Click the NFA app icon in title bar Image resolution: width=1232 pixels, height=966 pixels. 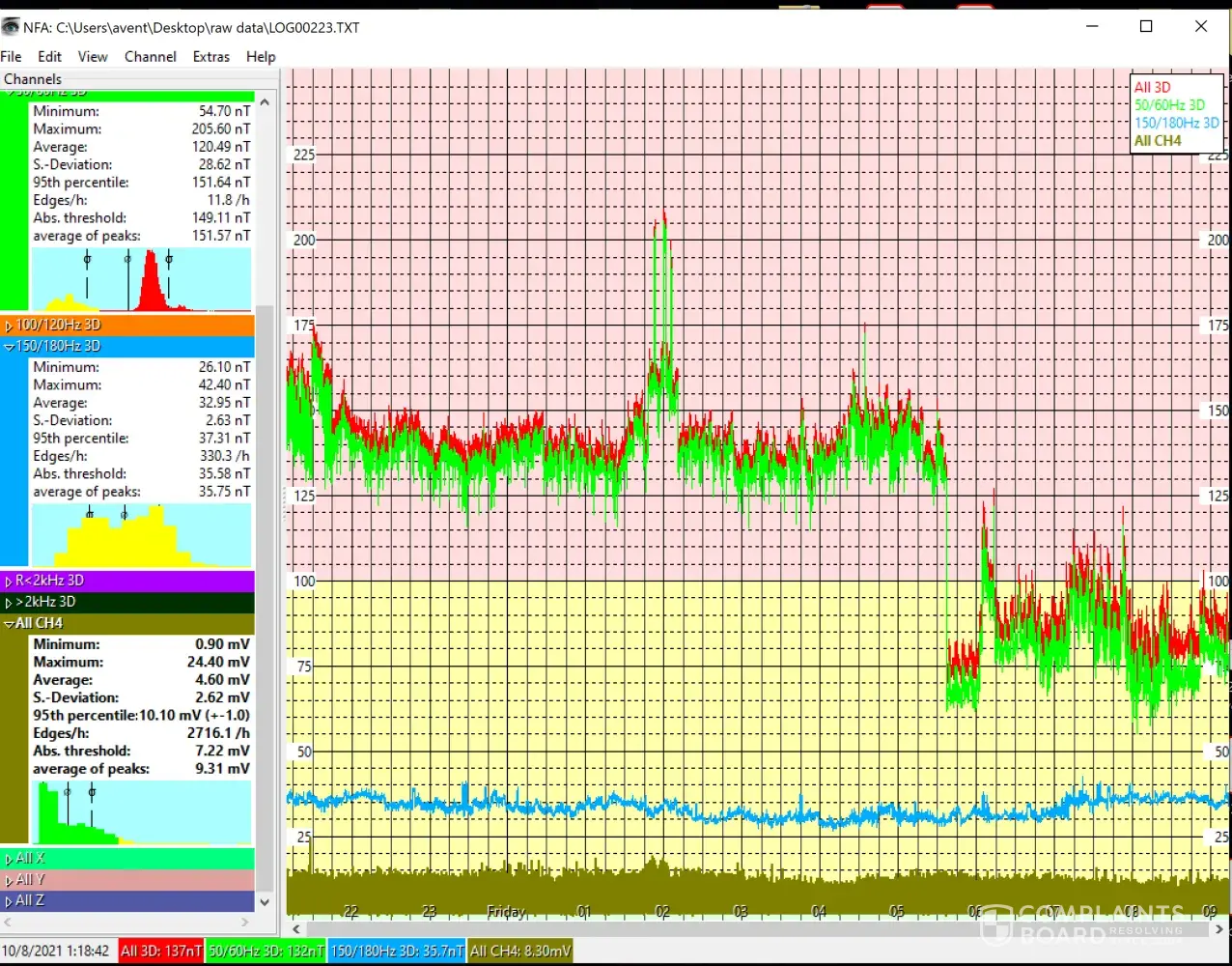point(11,27)
